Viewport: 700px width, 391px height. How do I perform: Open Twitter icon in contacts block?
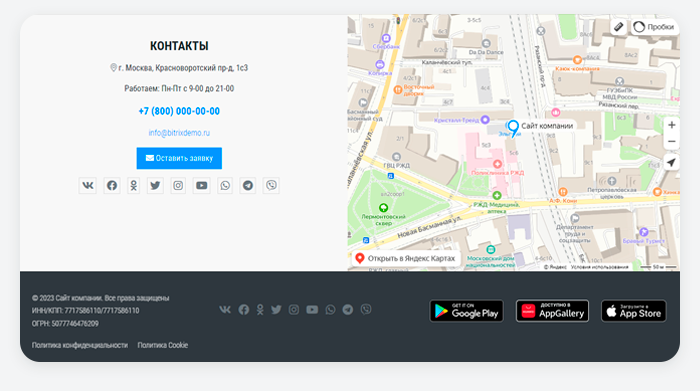(155, 185)
